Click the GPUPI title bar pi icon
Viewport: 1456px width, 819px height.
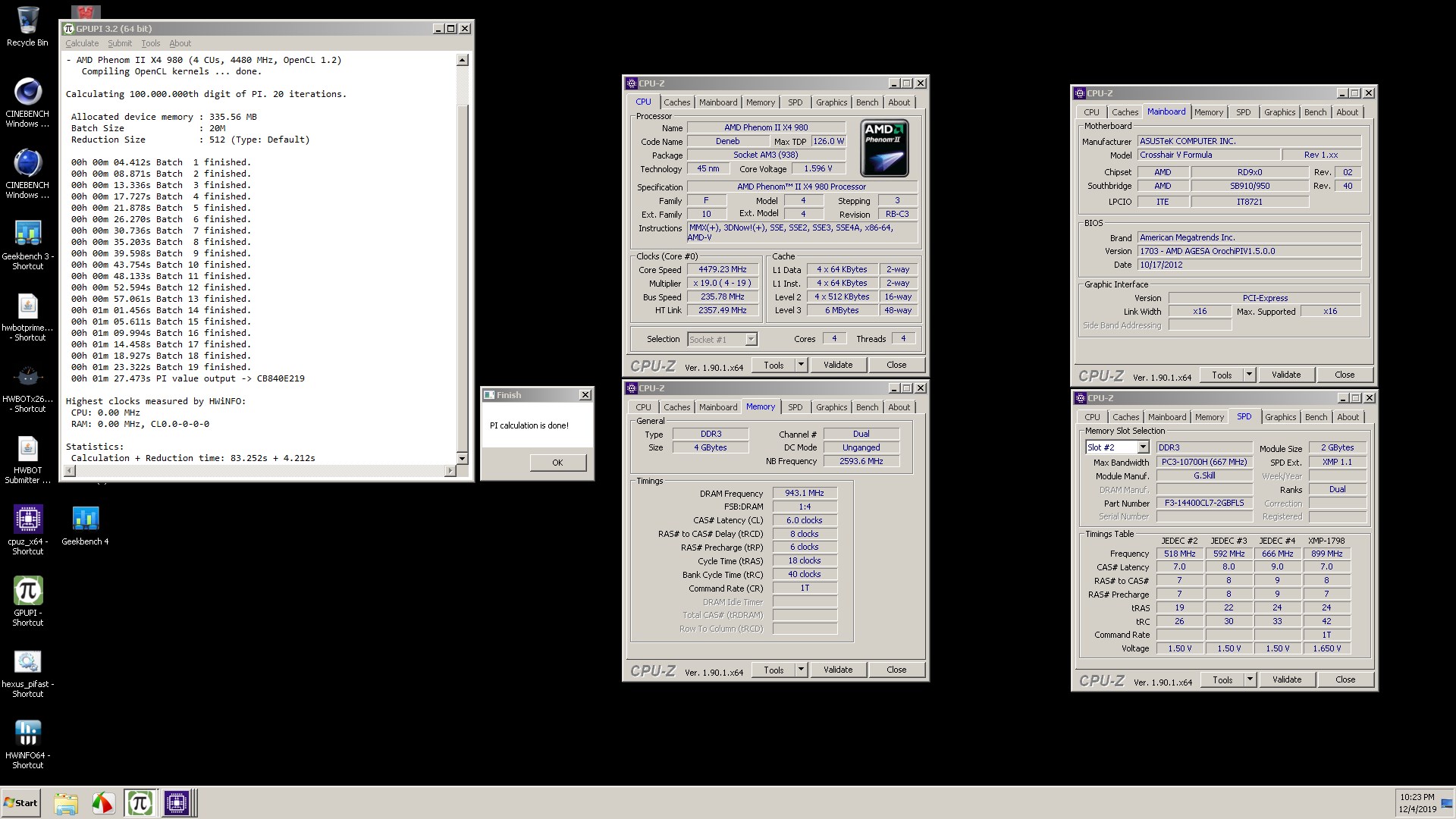click(69, 29)
